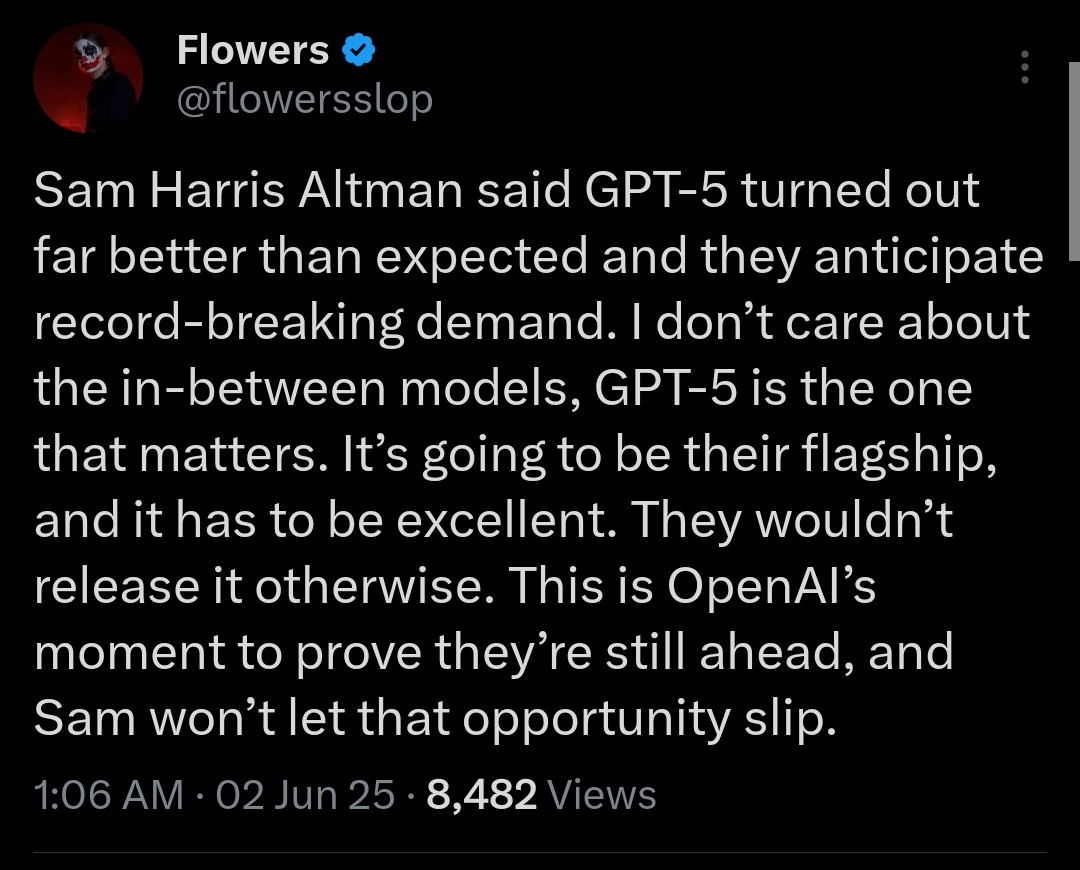Click the display name "Flowers"
1080x870 pixels.
tap(252, 50)
